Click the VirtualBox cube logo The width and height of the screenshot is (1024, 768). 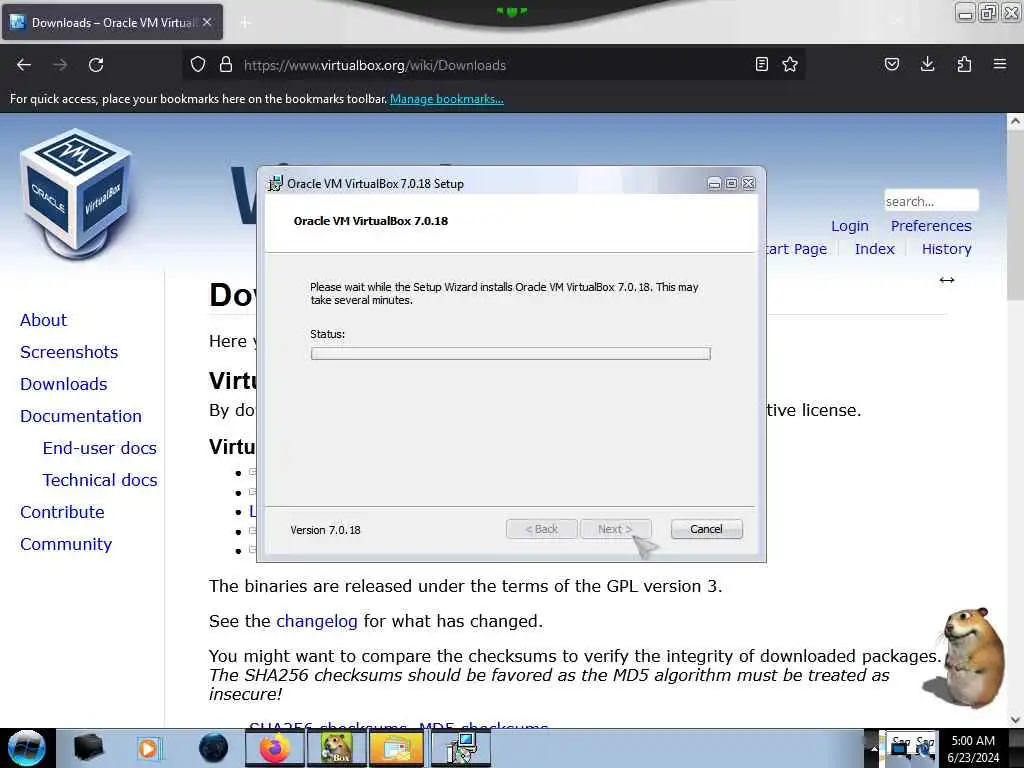tap(76, 193)
